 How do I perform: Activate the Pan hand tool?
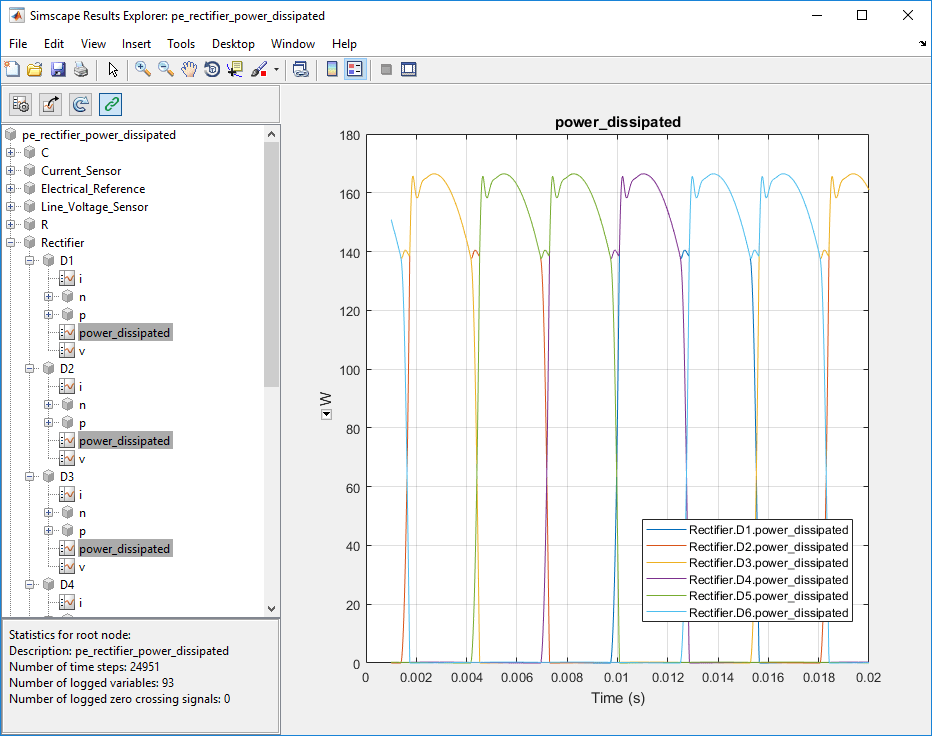(x=189, y=69)
